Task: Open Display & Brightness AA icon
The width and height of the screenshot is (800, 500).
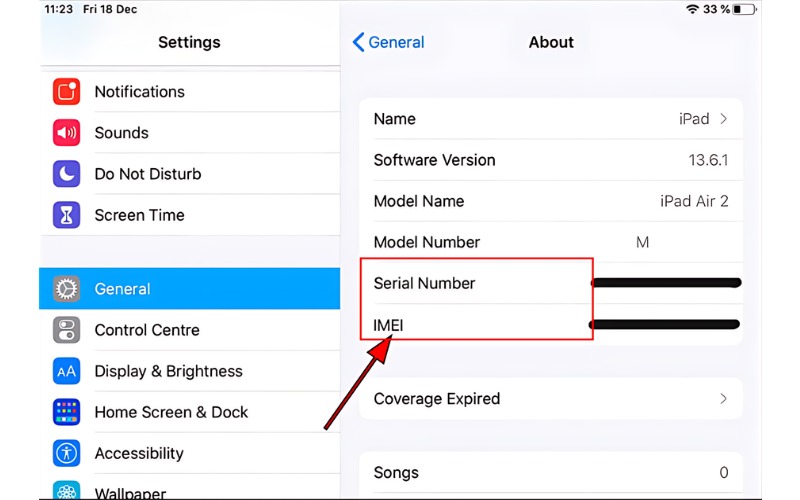Action: (66, 371)
